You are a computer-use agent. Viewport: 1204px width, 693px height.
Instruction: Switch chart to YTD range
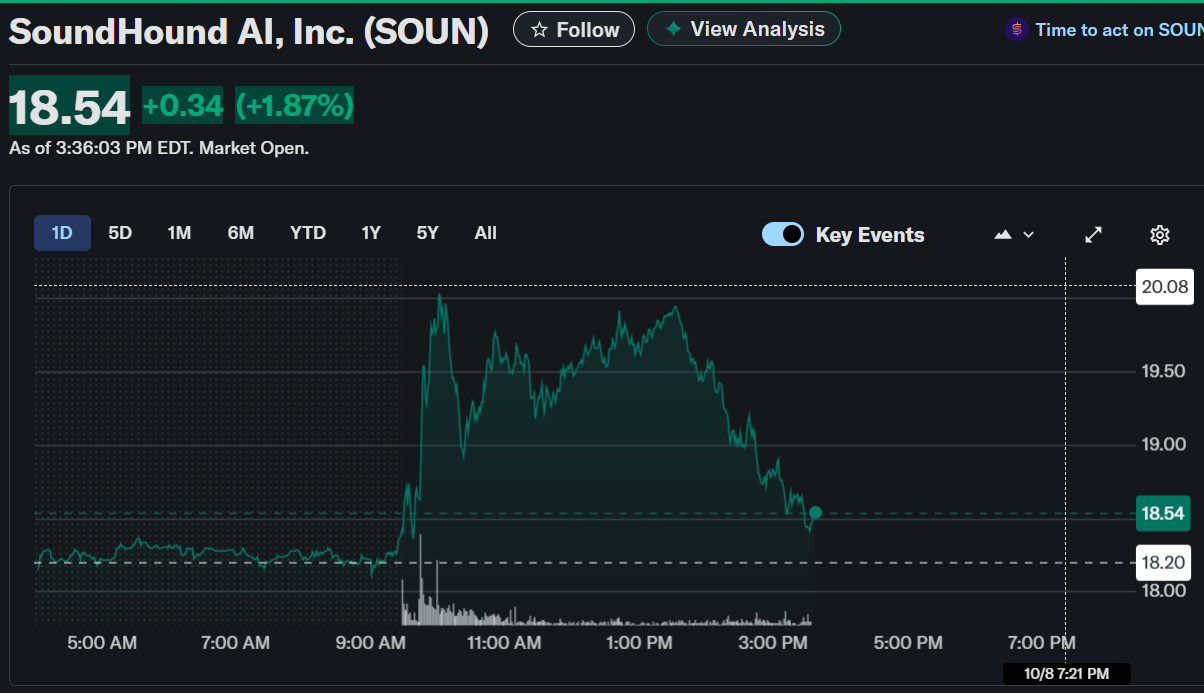tap(308, 233)
